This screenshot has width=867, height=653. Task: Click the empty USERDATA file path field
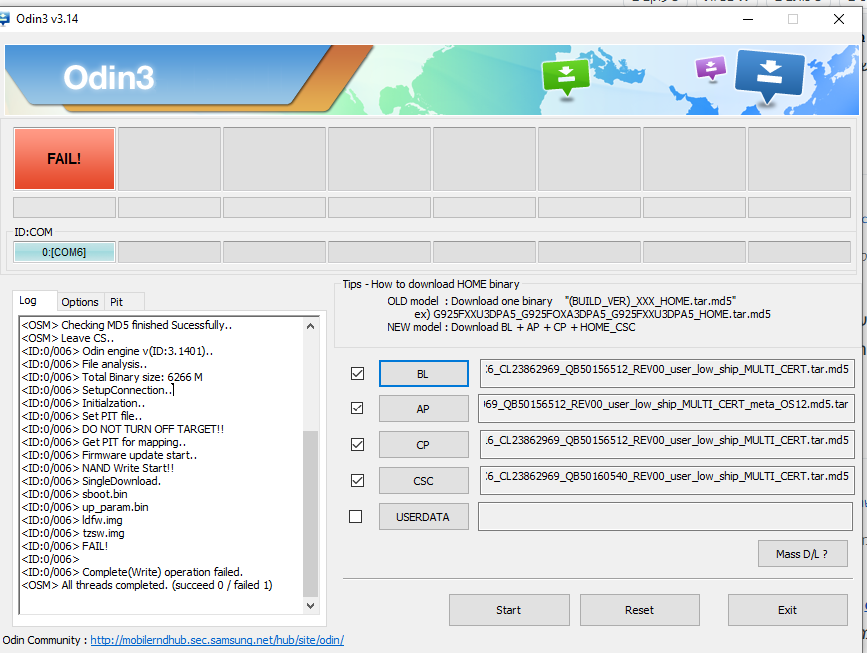pyautogui.click(x=666, y=516)
